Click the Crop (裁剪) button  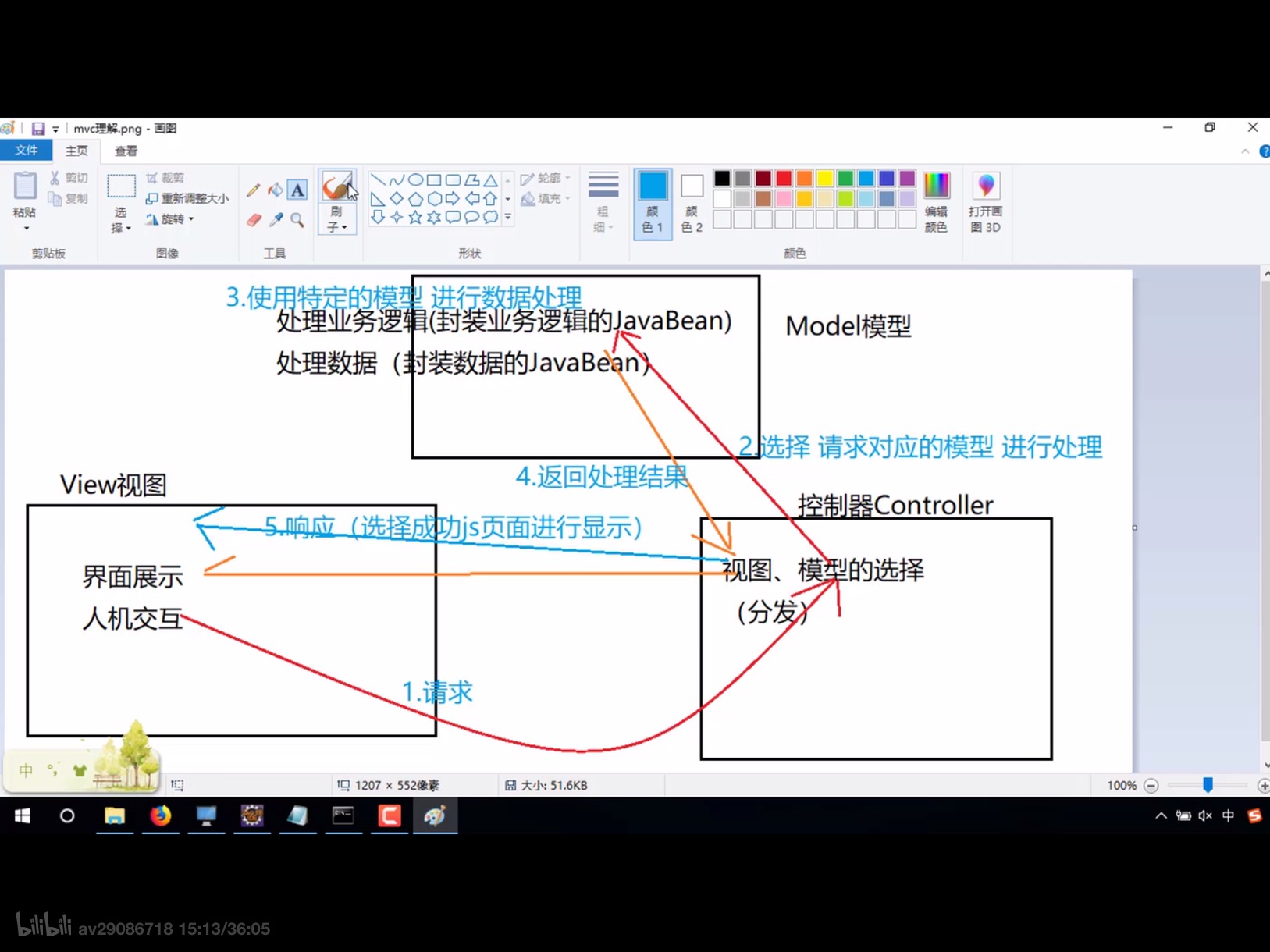click(x=165, y=178)
